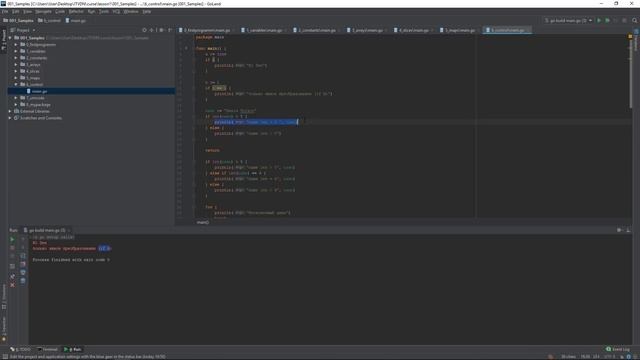640x360 pixels.
Task: Open the go build main.go run configuration dropdown
Action: click(x=568, y=20)
